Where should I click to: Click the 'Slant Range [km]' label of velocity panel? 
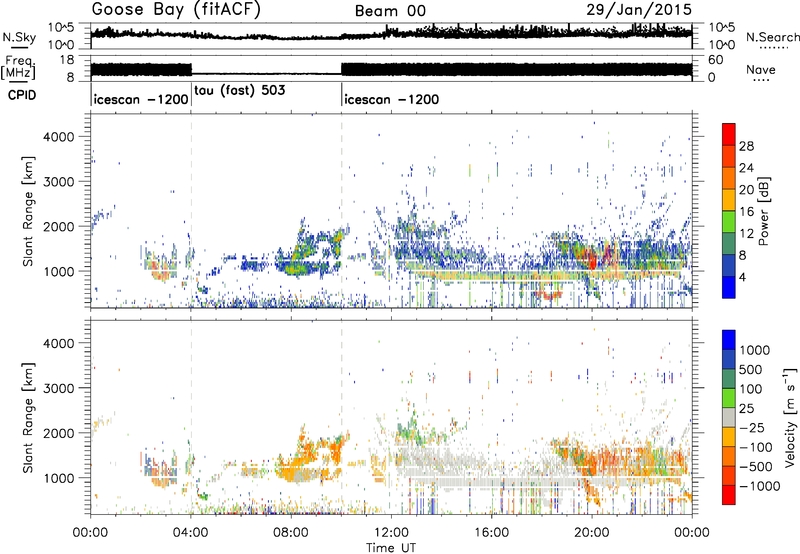coord(28,417)
